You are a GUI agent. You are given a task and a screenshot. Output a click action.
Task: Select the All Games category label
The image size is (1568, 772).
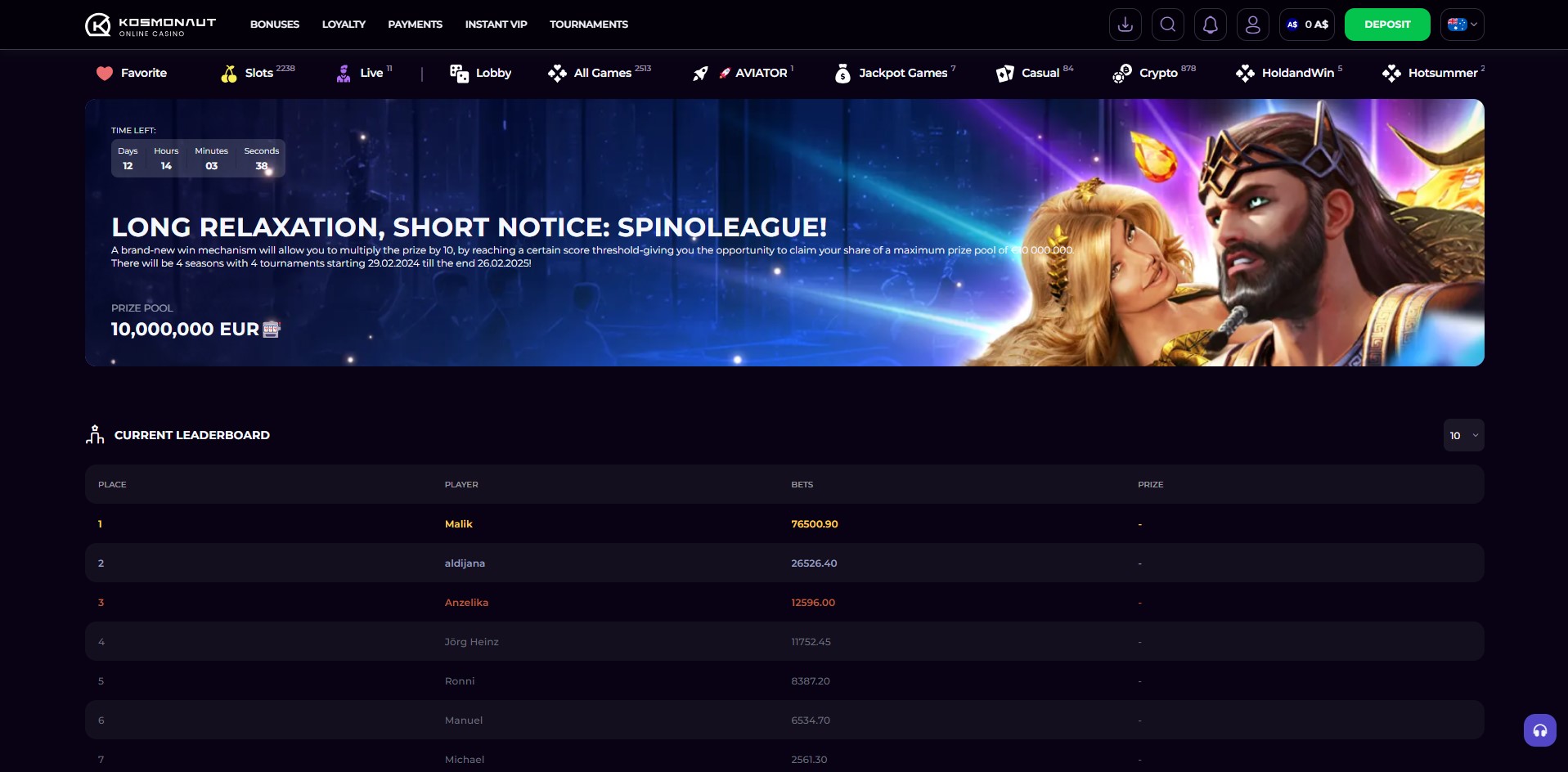click(603, 73)
